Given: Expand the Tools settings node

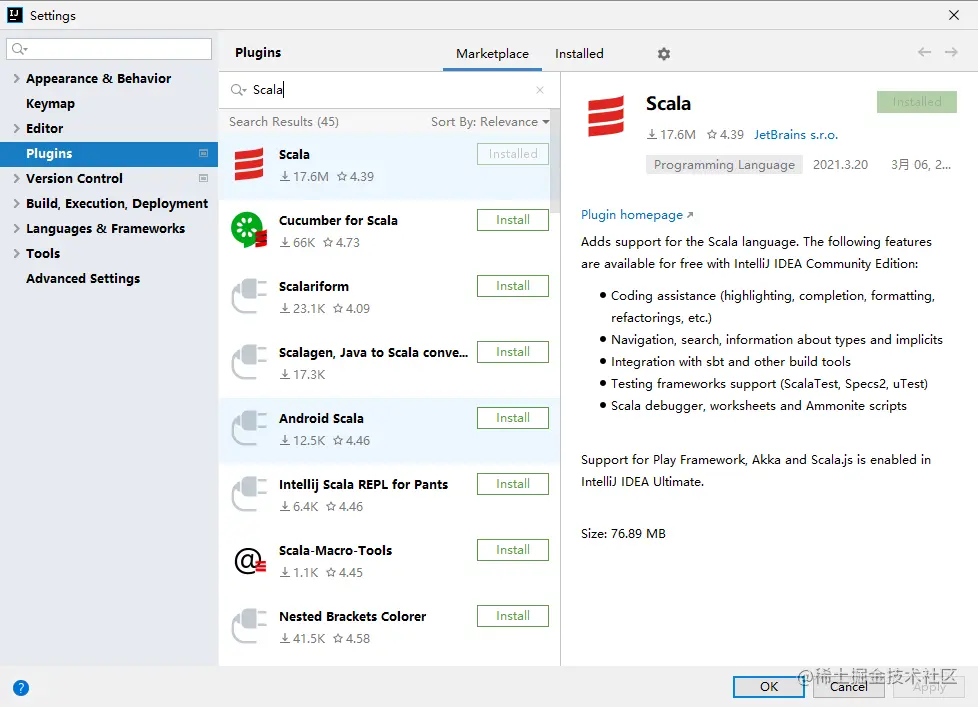Looking at the screenshot, I should click(16, 253).
